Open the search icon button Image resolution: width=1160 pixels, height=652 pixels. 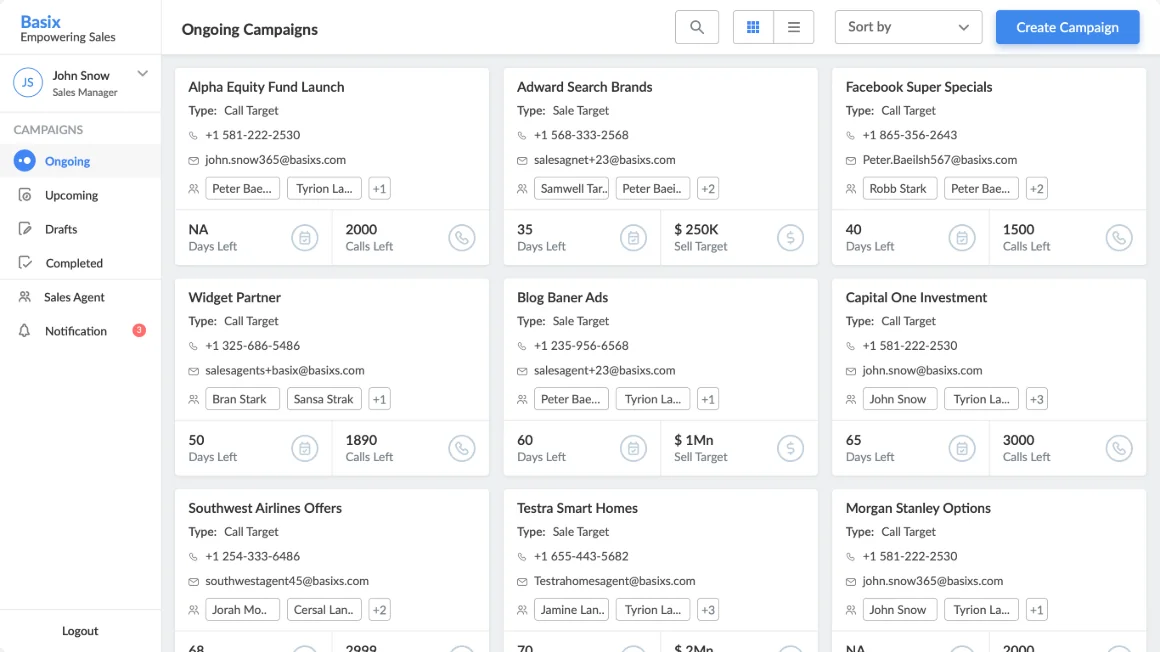tap(696, 27)
